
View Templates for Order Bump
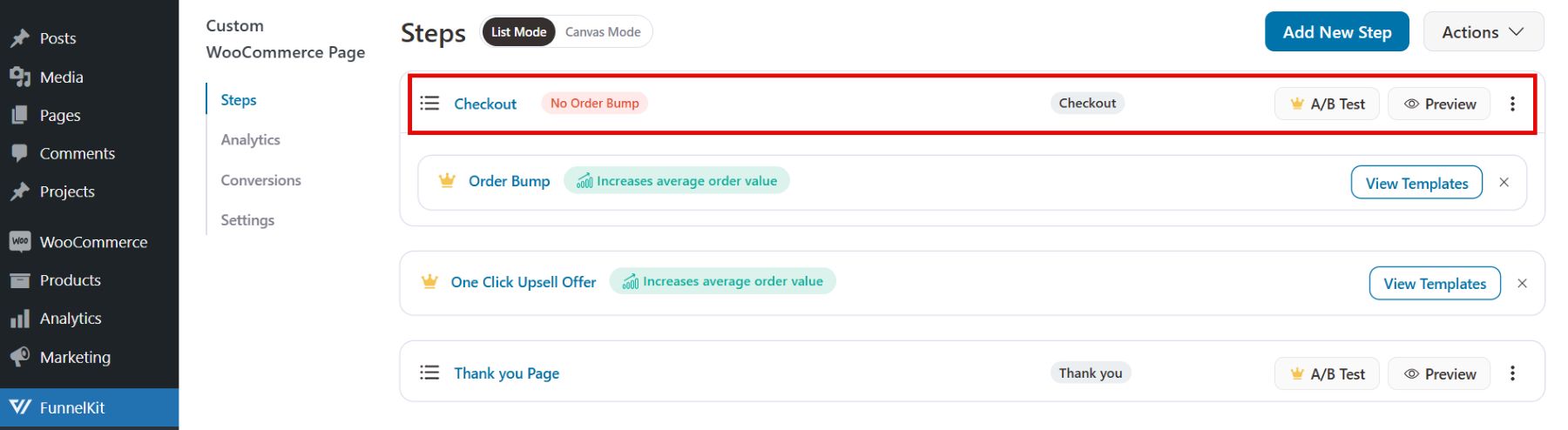click(1416, 183)
